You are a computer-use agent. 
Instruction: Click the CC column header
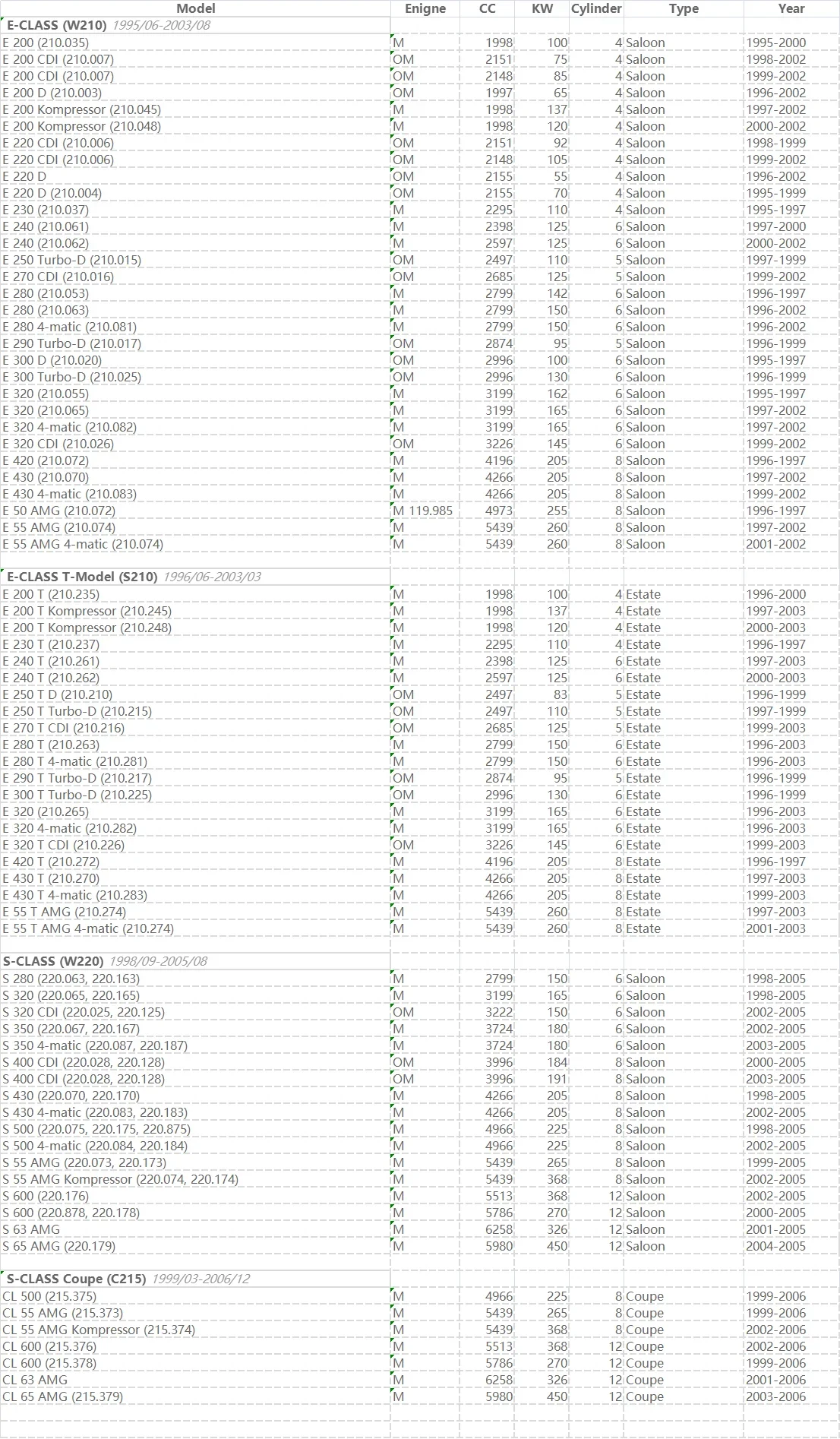(x=487, y=8)
